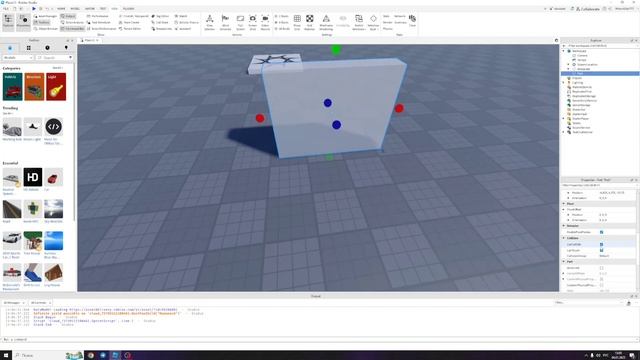Image resolution: width=640 pixels, height=360 pixels.
Task: Expand the TextChatService node
Action: point(564,132)
